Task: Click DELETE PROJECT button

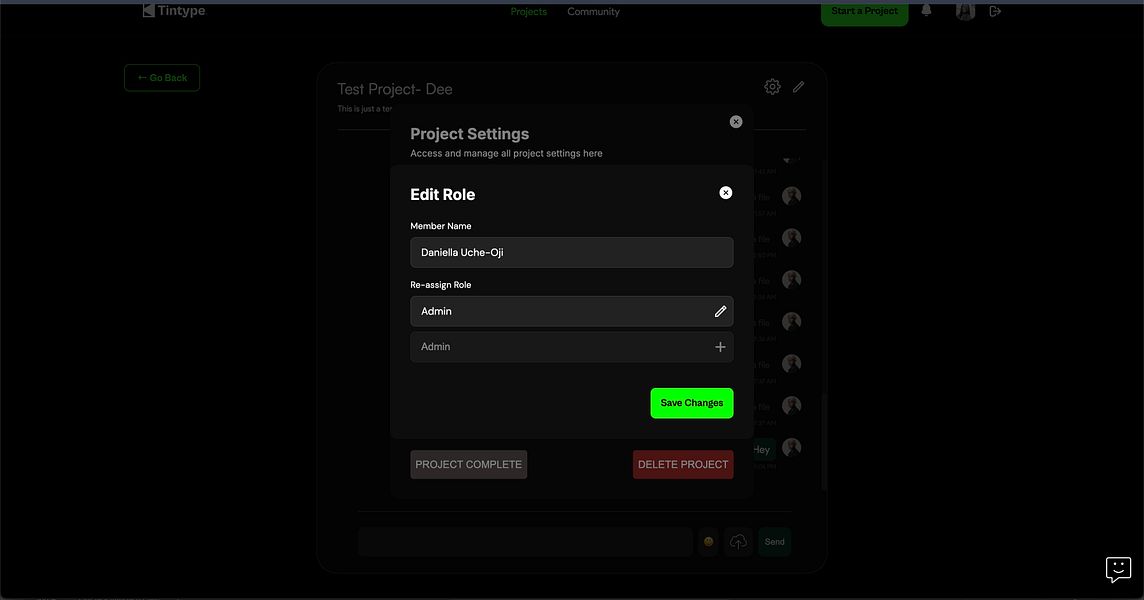Action: click(x=683, y=464)
